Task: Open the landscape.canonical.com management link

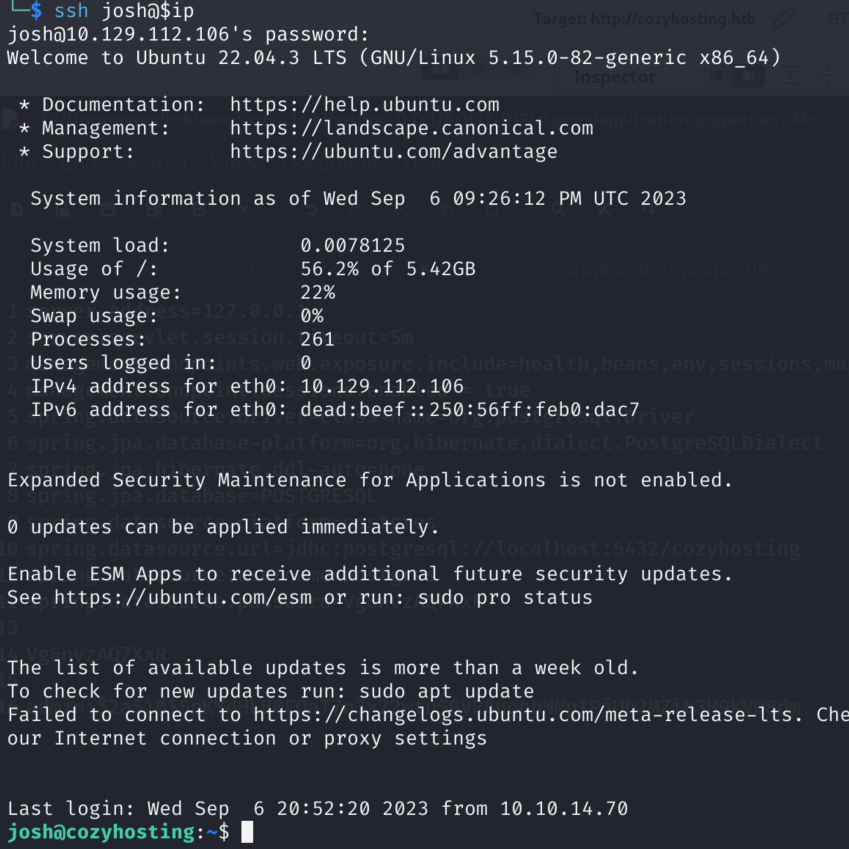Action: pyautogui.click(x=412, y=128)
